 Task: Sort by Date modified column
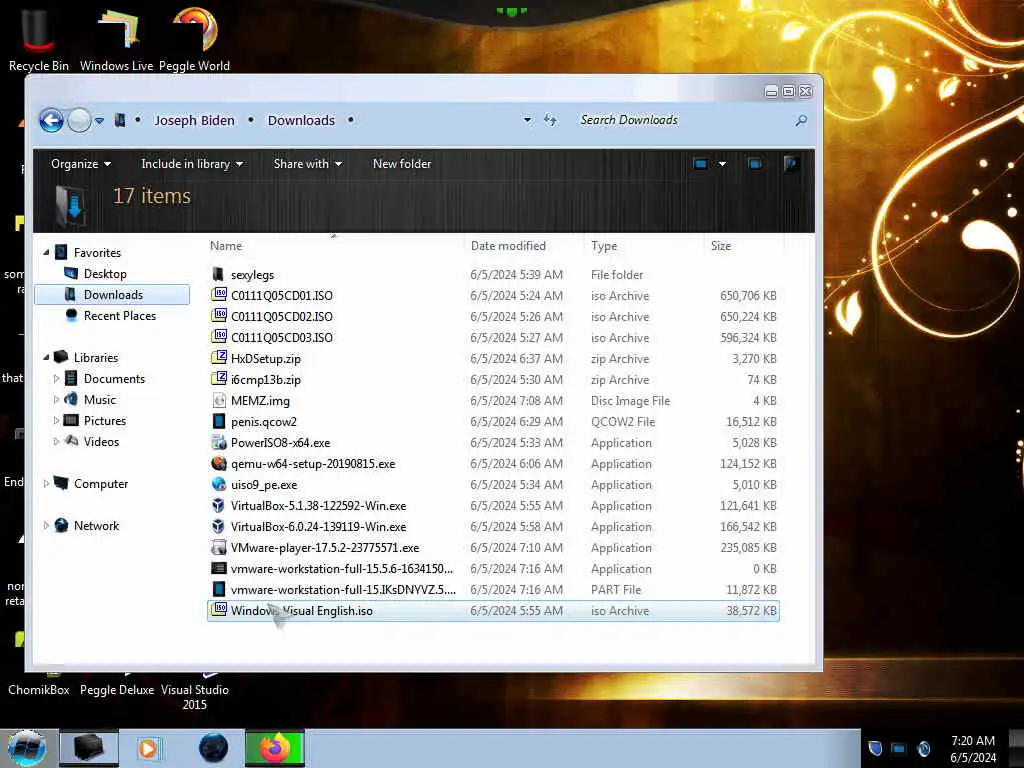coord(508,246)
